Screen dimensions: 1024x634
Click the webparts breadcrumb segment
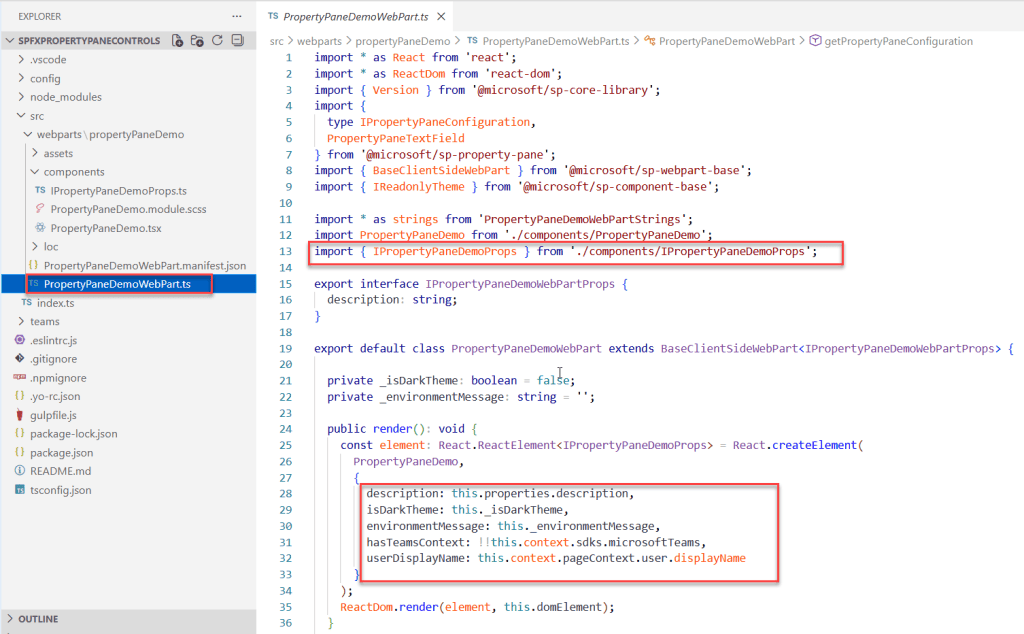(x=319, y=41)
